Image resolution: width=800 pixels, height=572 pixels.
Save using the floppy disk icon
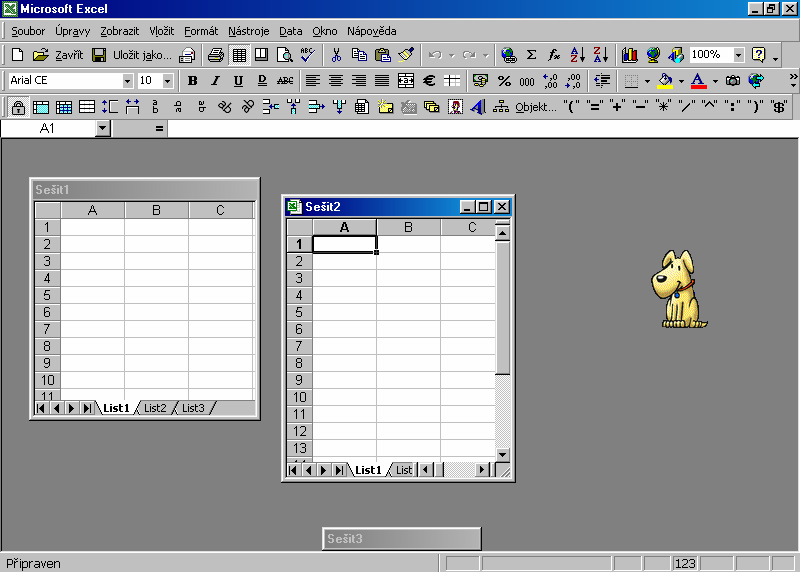[x=99, y=55]
